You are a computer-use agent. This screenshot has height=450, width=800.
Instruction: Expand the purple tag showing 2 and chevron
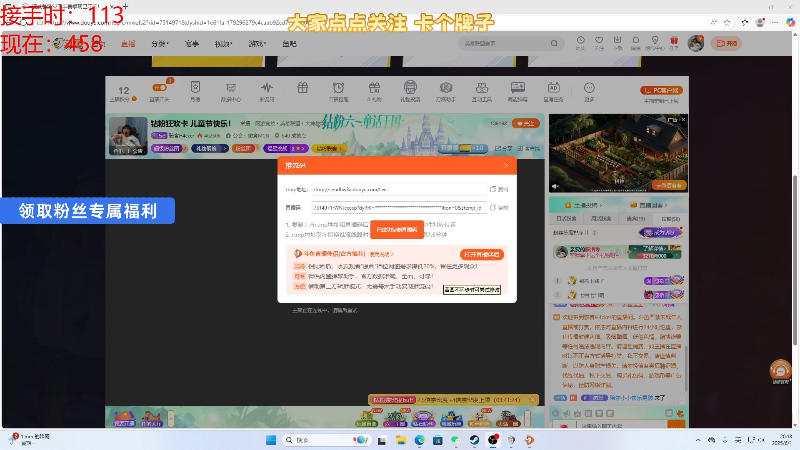pos(286,148)
